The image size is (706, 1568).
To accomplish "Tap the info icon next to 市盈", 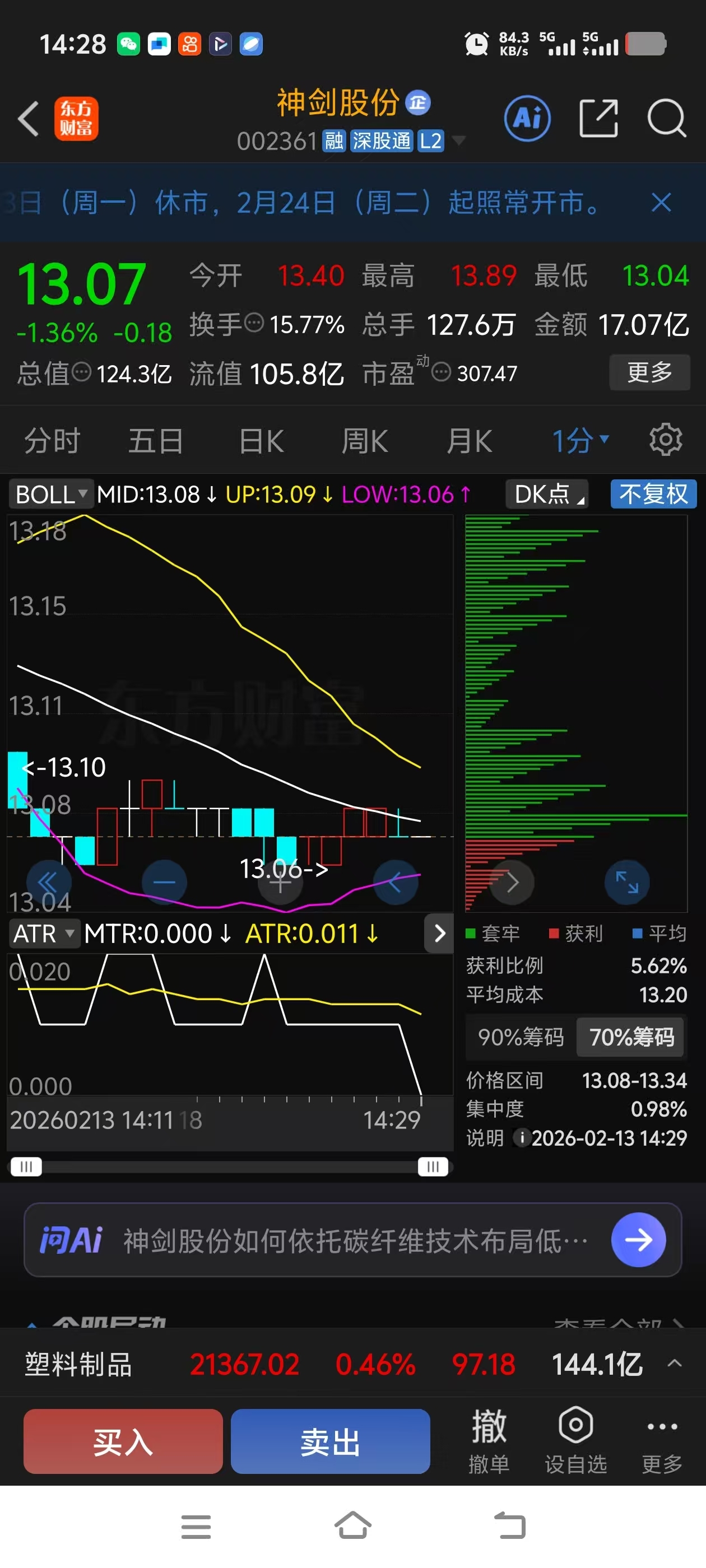I will pos(441,371).
